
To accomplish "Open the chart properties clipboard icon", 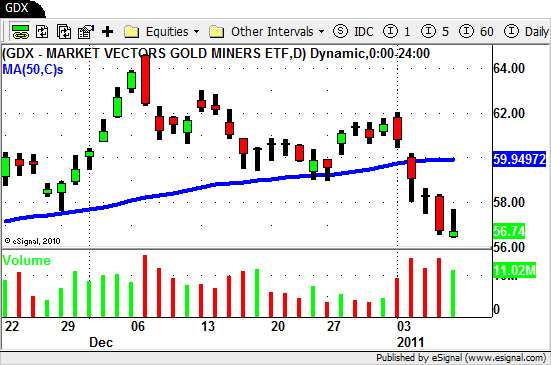I will 86,32.
